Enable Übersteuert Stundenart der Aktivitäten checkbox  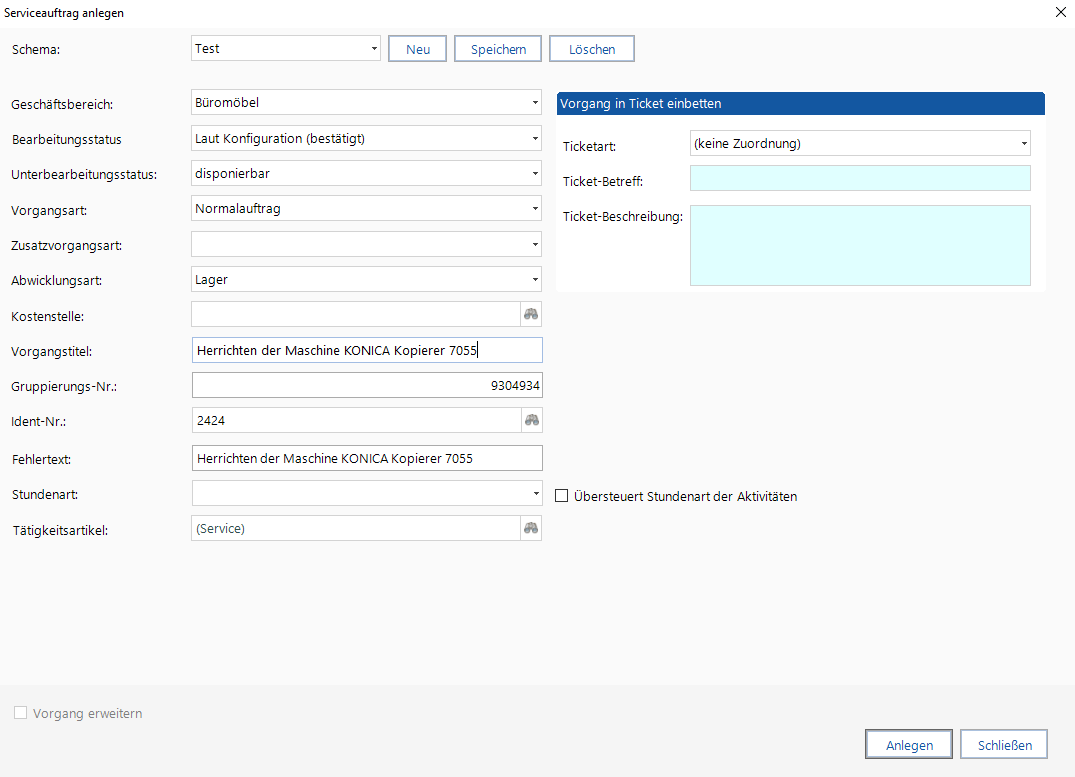tap(562, 496)
